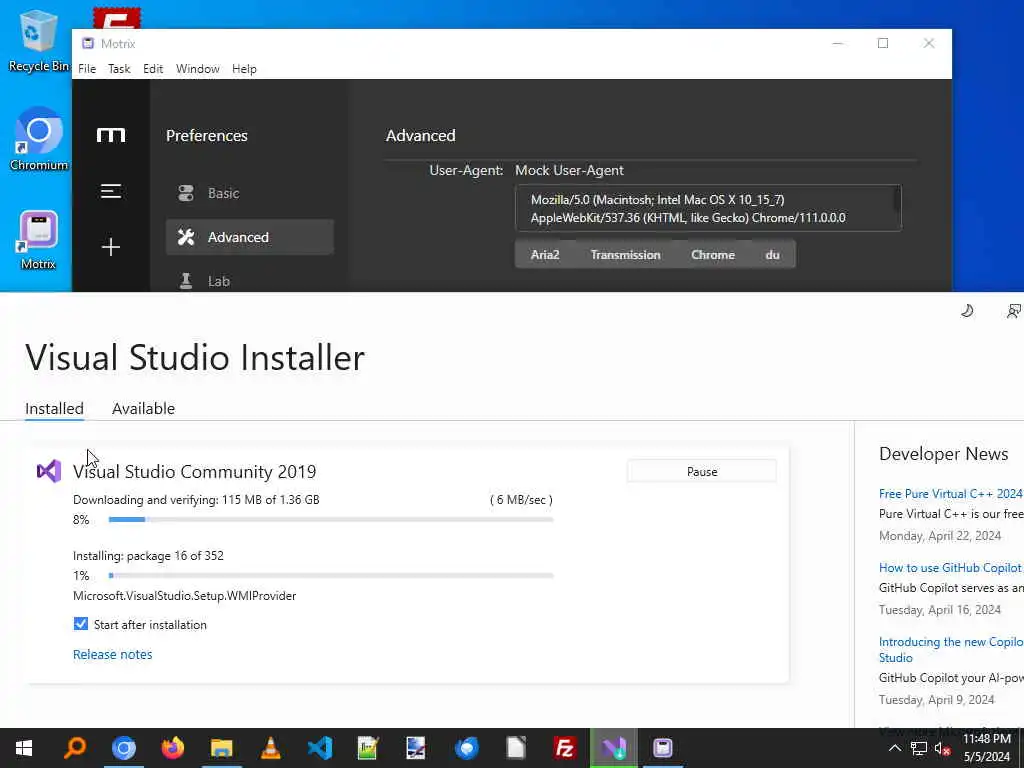Open the Release notes link
The width and height of the screenshot is (1024, 768).
pos(112,654)
